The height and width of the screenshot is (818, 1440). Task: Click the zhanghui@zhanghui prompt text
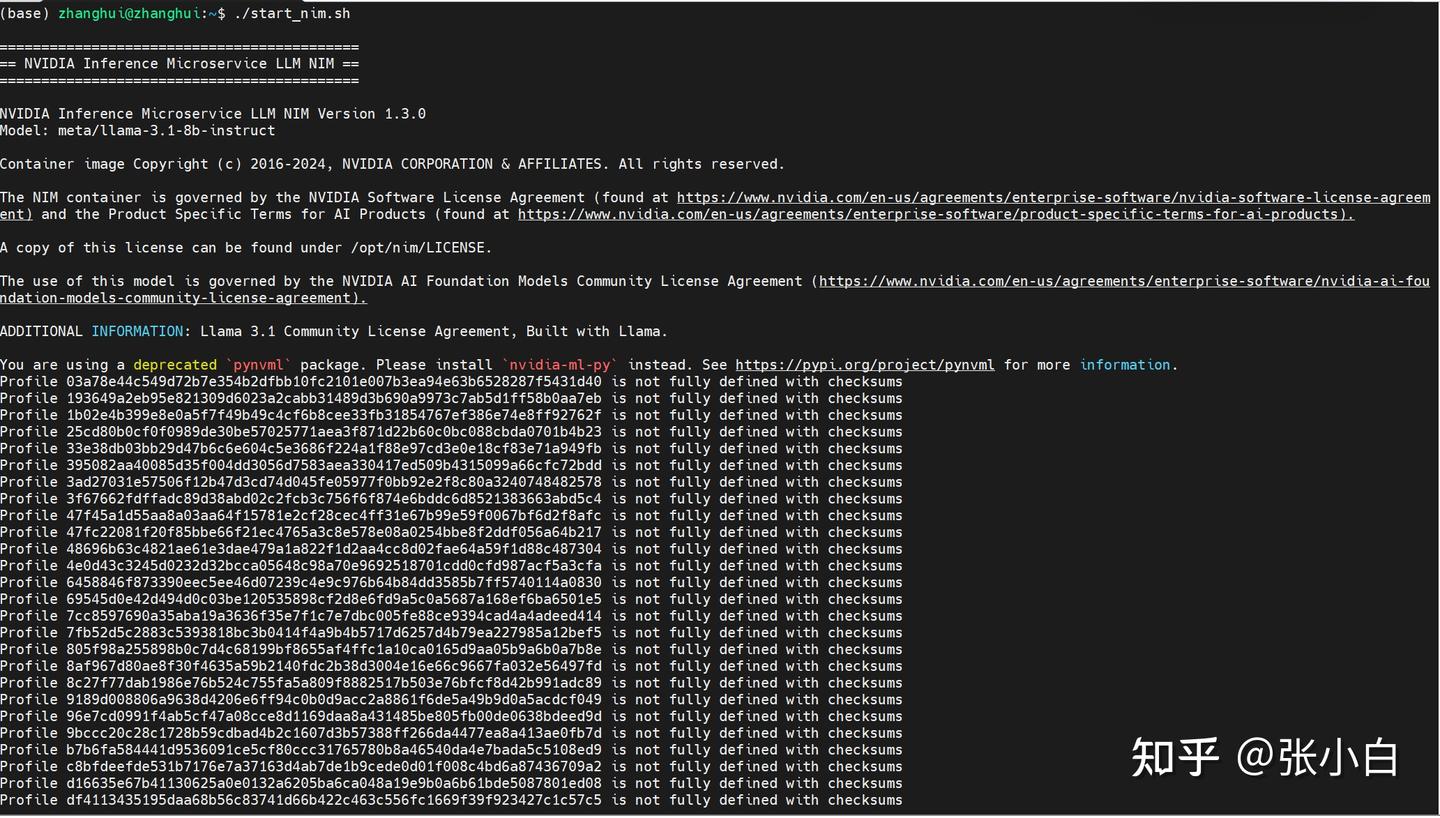[x=129, y=14]
